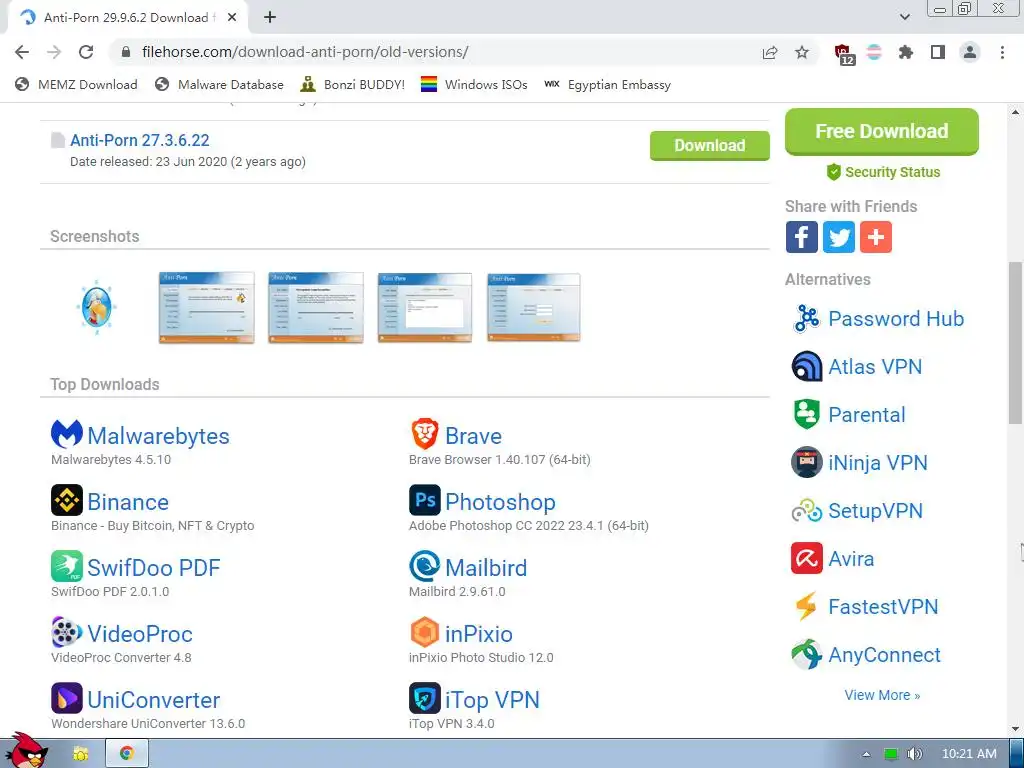This screenshot has width=1024, height=768.
Task: Open the fourth Anti-Porn screenshot thumbnail
Action: pyautogui.click(x=534, y=308)
